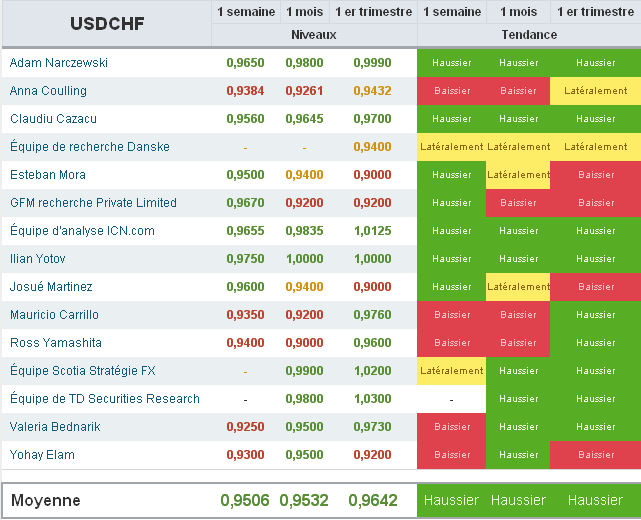Open Valeria Bednarik analyst link
Image resolution: width=641 pixels, height=520 pixels.
point(55,427)
